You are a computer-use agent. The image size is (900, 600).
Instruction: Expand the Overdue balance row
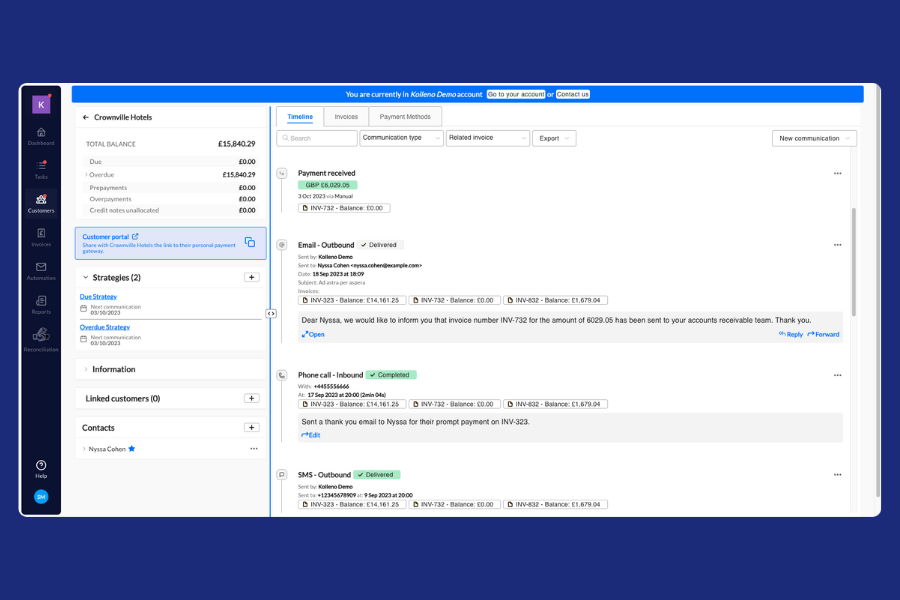86,174
